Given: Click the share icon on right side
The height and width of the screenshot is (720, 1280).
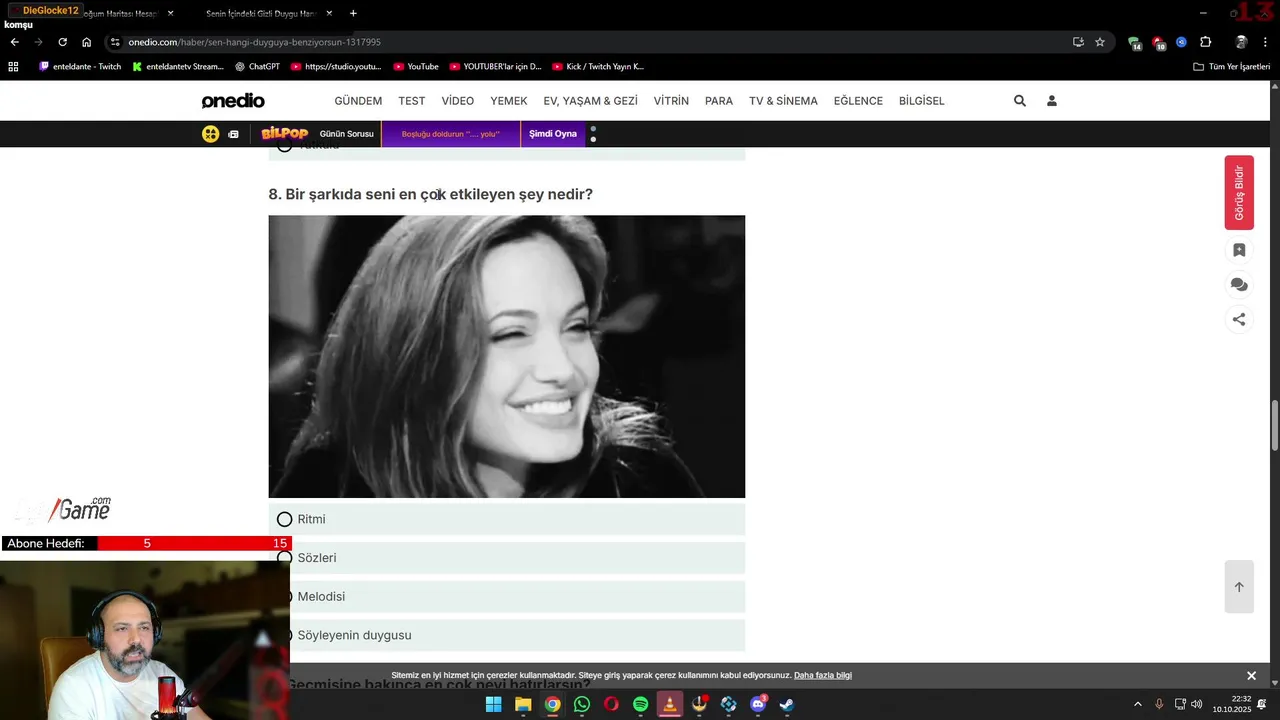Looking at the screenshot, I should [1239, 320].
